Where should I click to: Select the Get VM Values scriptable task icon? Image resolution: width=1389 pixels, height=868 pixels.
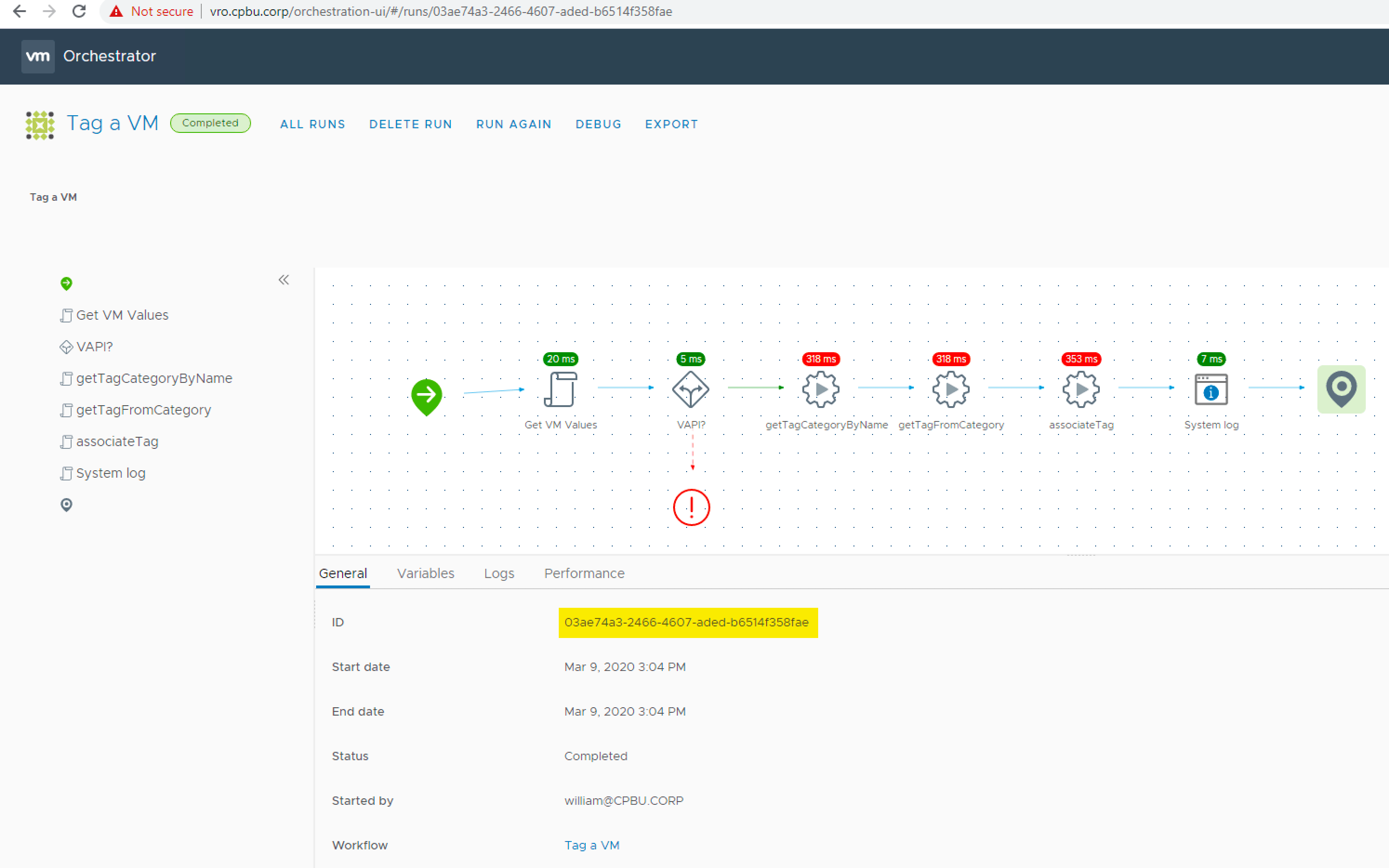tap(561, 390)
